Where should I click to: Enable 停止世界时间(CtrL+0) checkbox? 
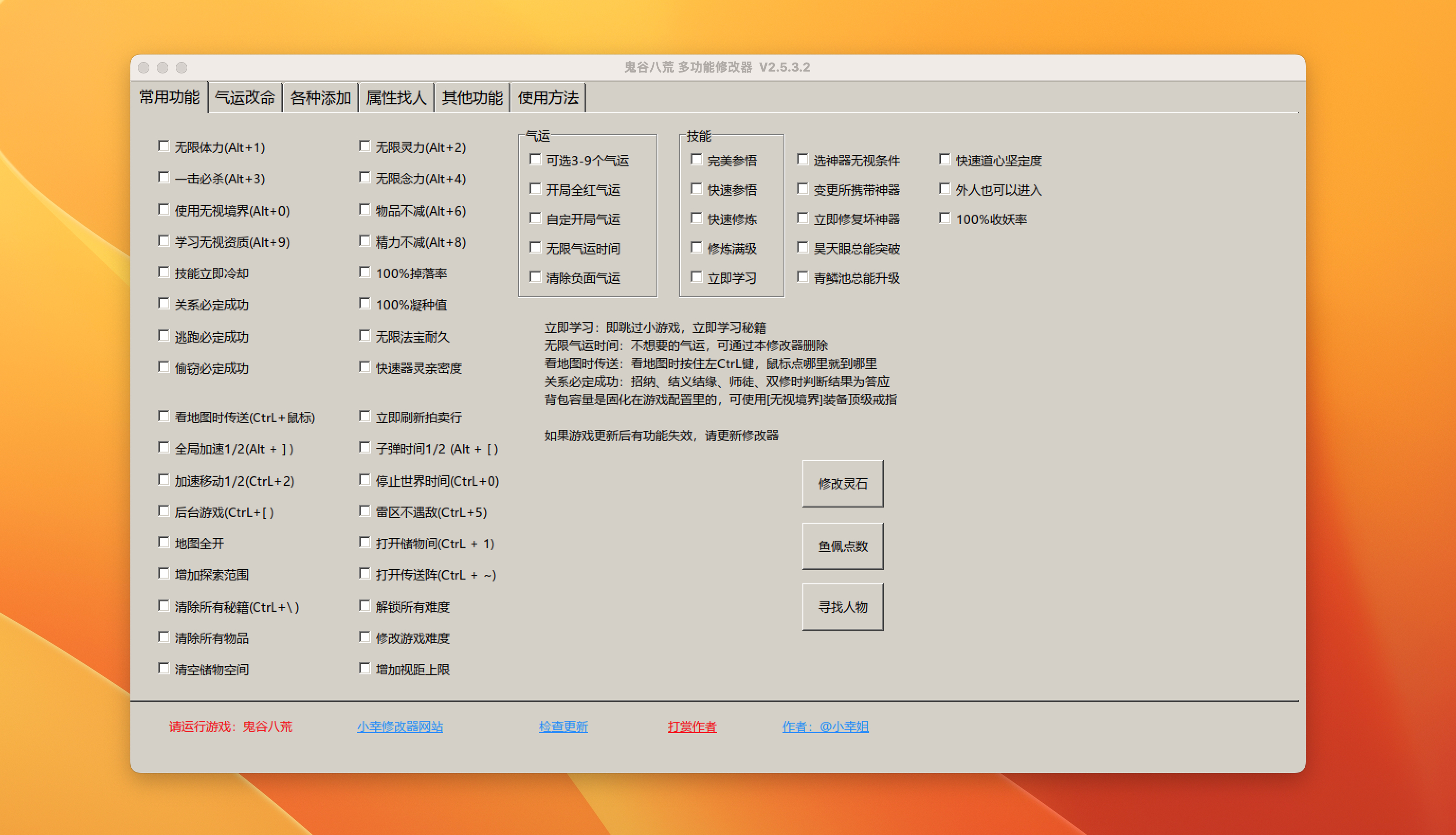click(x=364, y=480)
